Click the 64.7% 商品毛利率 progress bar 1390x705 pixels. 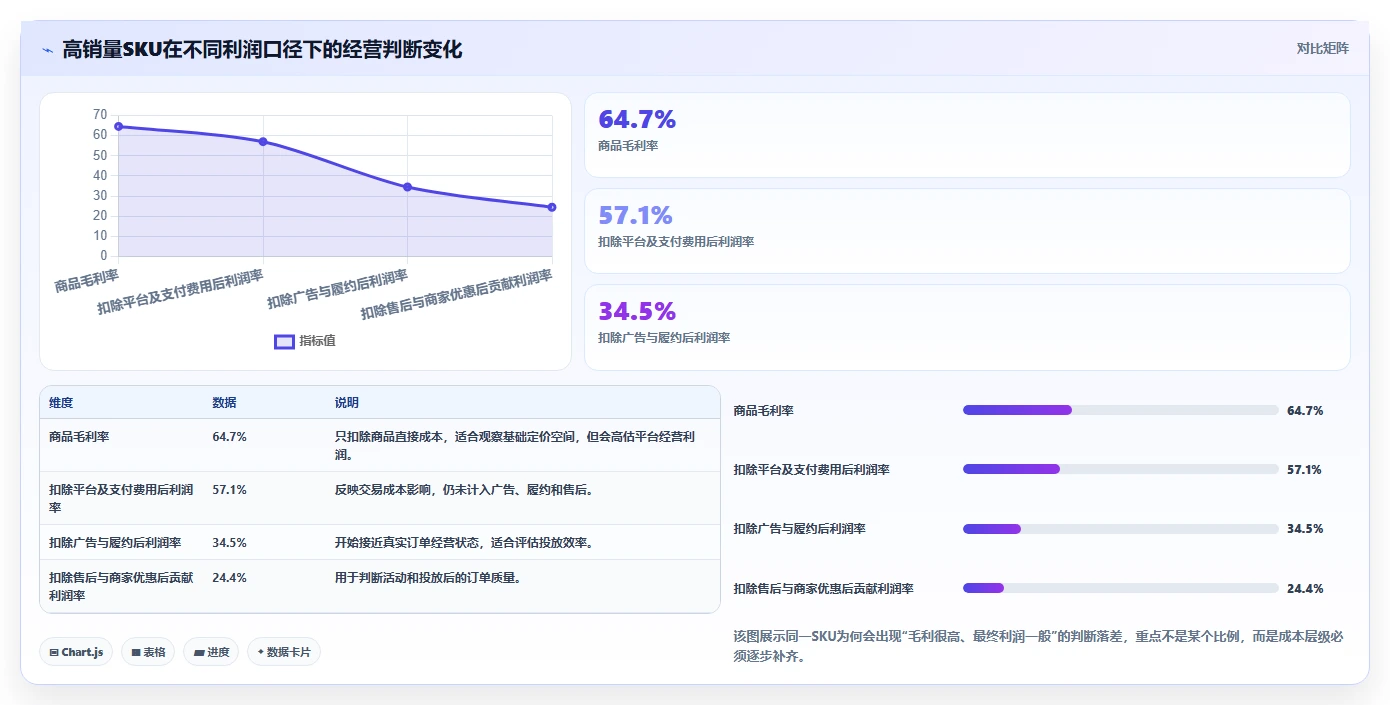[x=1121, y=410]
